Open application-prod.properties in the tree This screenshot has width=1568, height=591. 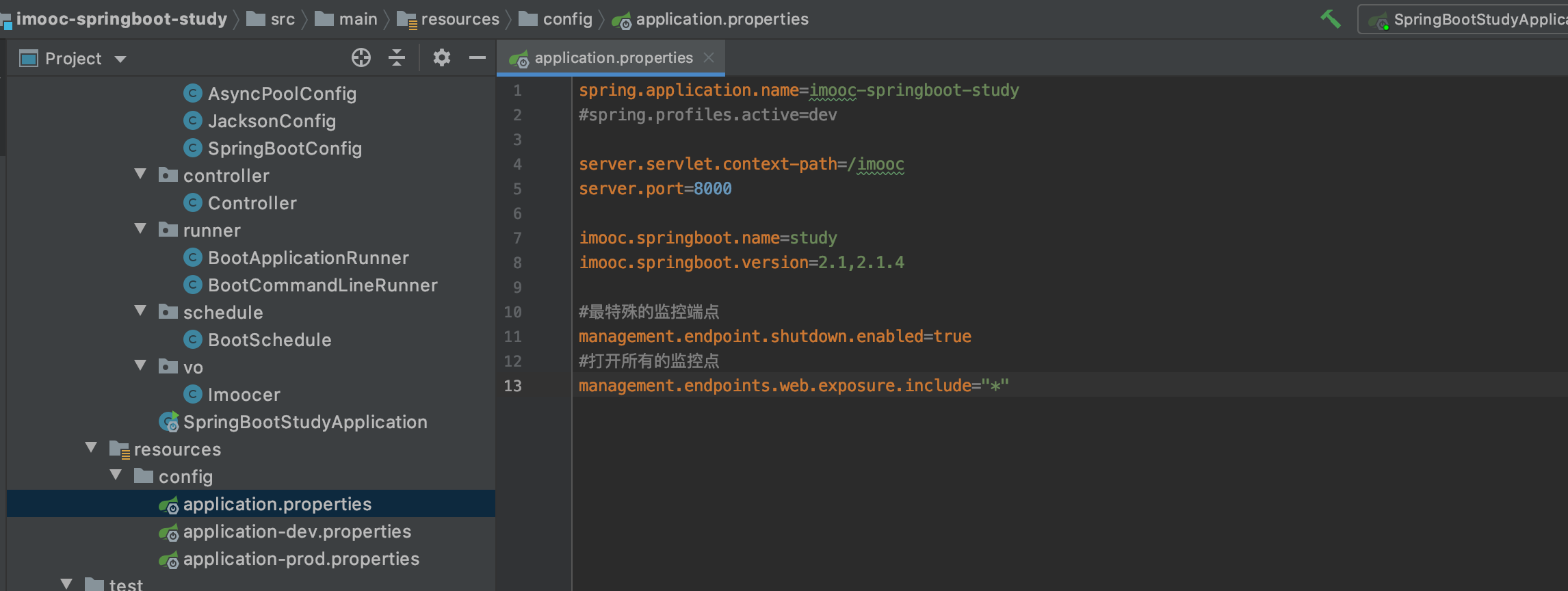(x=301, y=559)
